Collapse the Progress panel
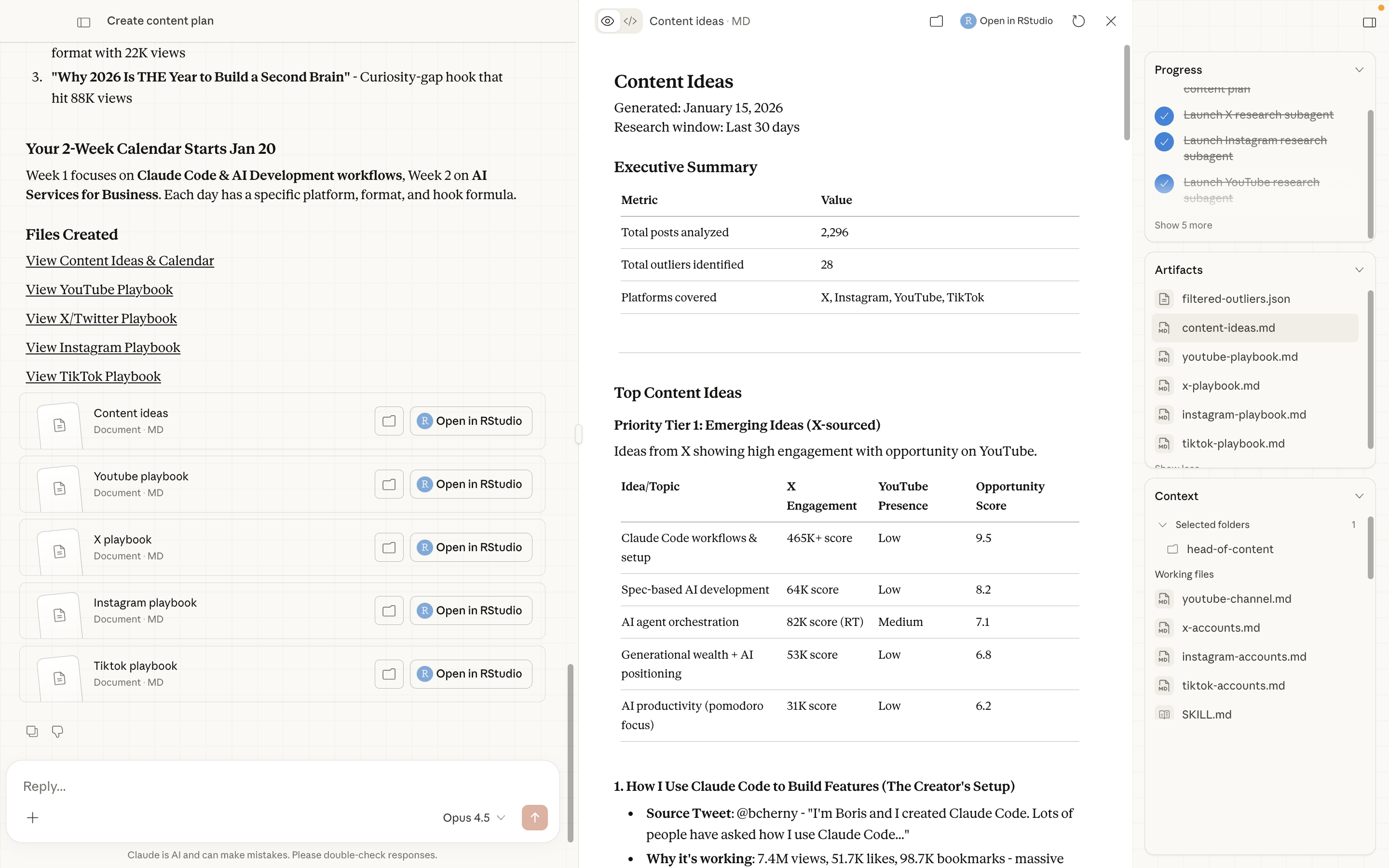The image size is (1389, 868). pos(1359,70)
